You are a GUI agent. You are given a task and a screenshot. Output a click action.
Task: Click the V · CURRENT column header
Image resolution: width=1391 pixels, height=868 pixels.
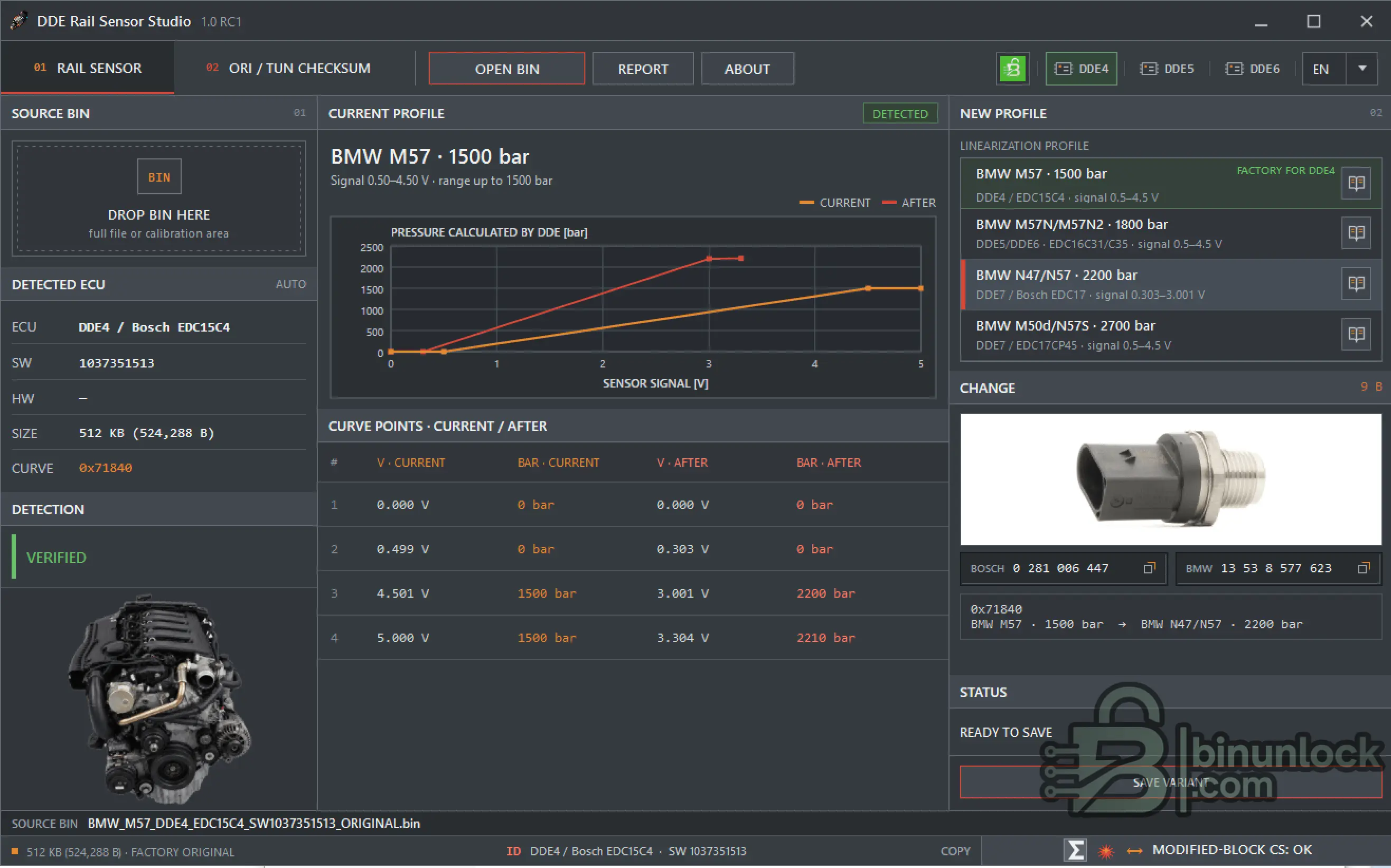tap(410, 463)
